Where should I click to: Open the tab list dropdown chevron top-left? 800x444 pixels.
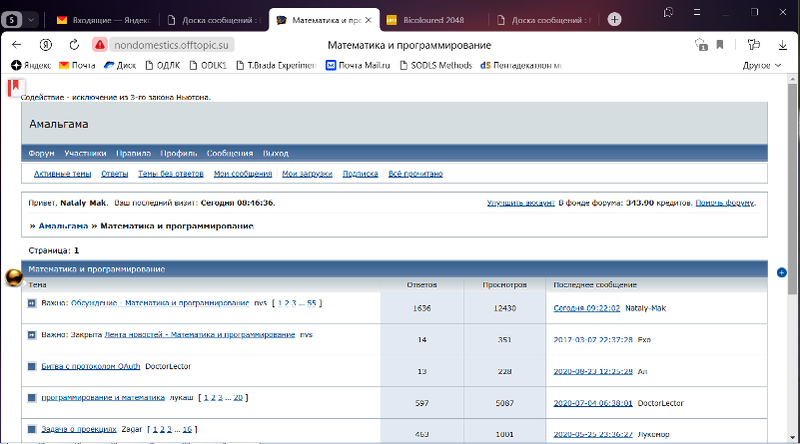(x=31, y=20)
